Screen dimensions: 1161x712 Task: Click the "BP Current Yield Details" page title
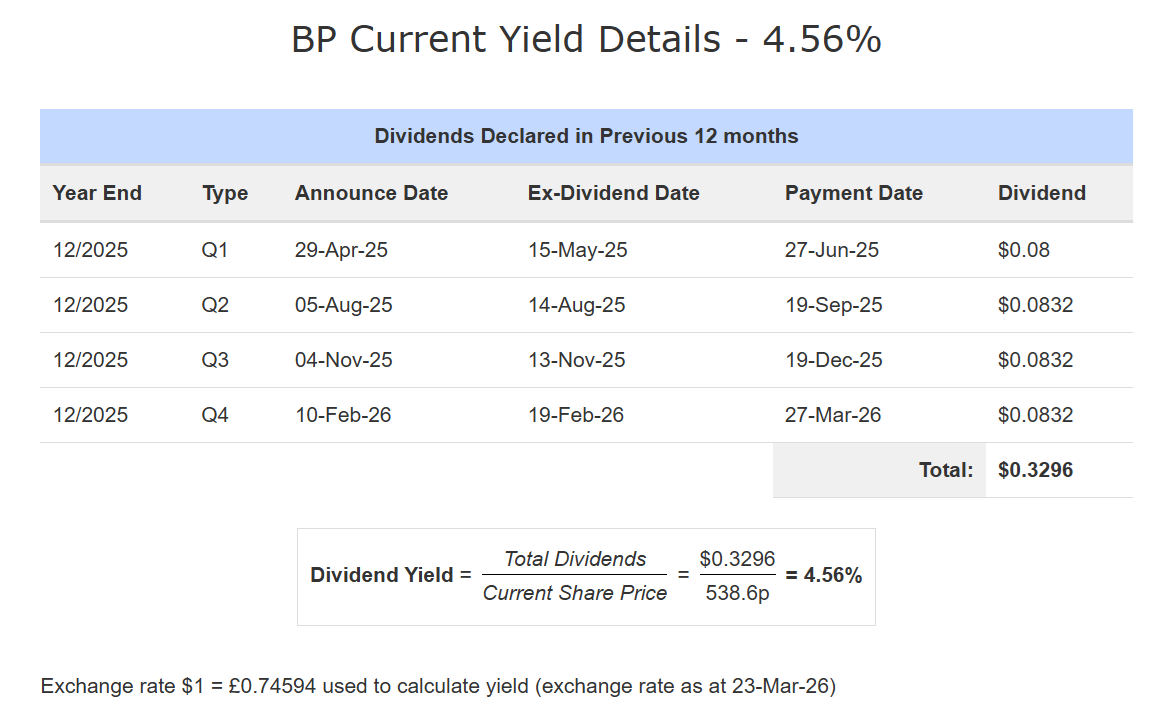point(586,40)
